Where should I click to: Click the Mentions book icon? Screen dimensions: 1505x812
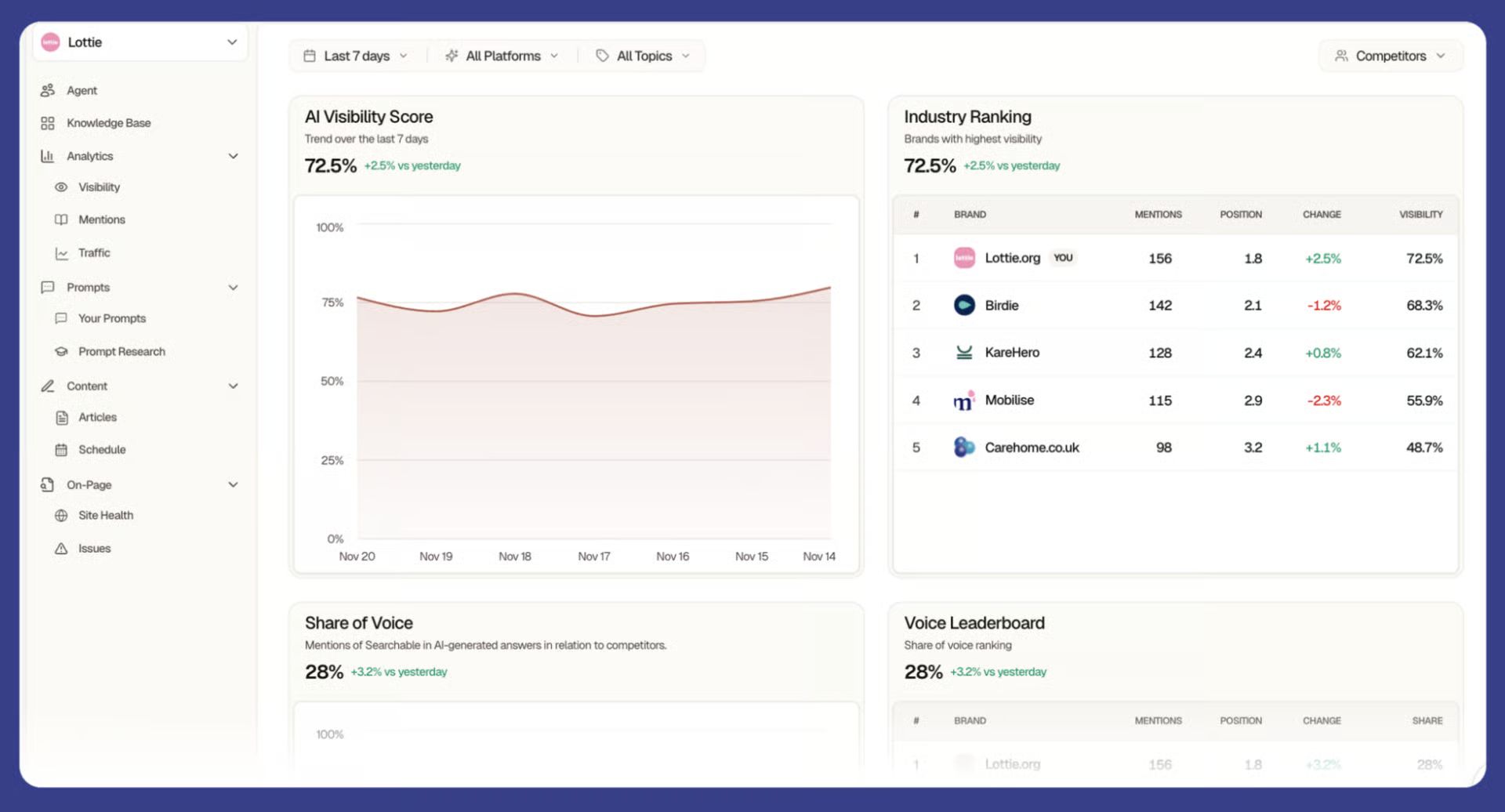point(61,220)
